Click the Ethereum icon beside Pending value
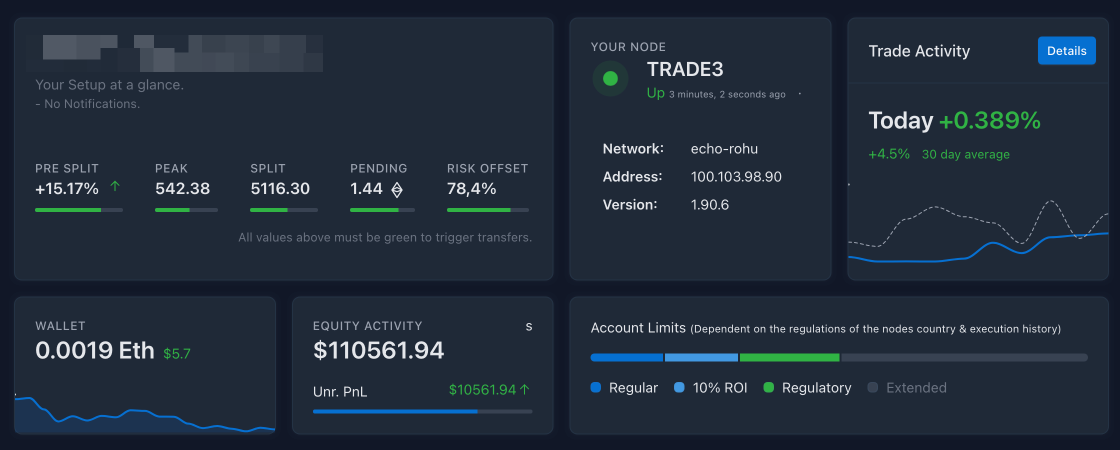 [397, 189]
